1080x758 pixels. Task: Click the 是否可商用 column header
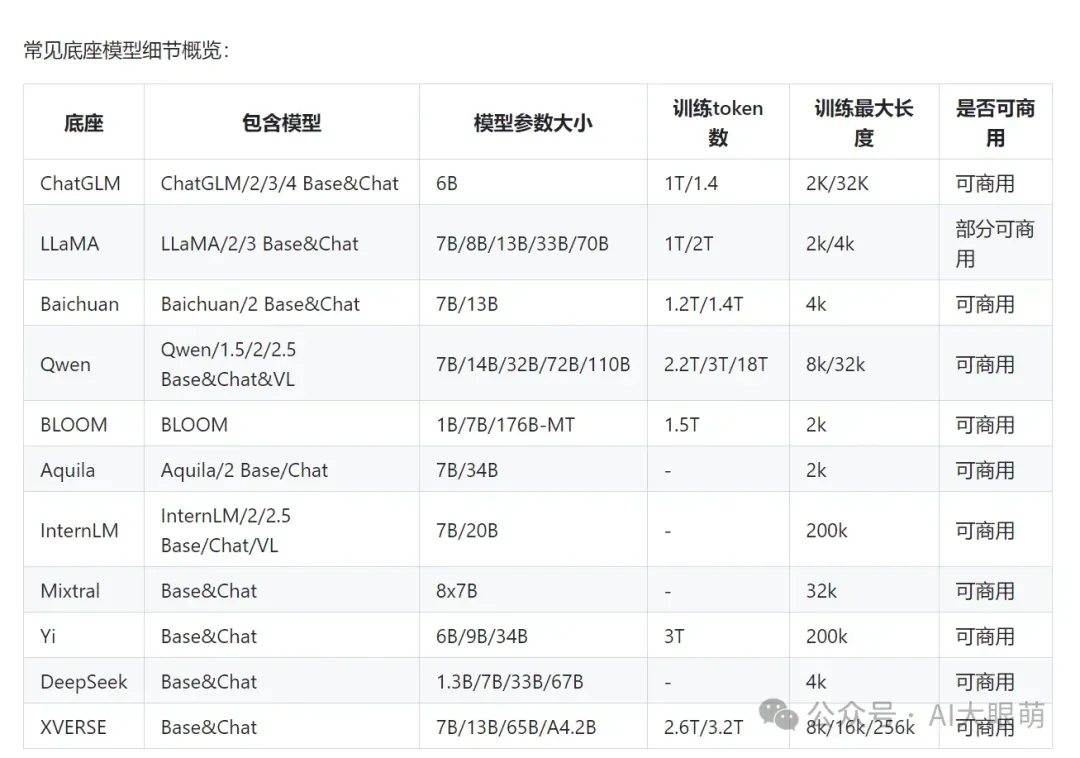[x=995, y=123]
